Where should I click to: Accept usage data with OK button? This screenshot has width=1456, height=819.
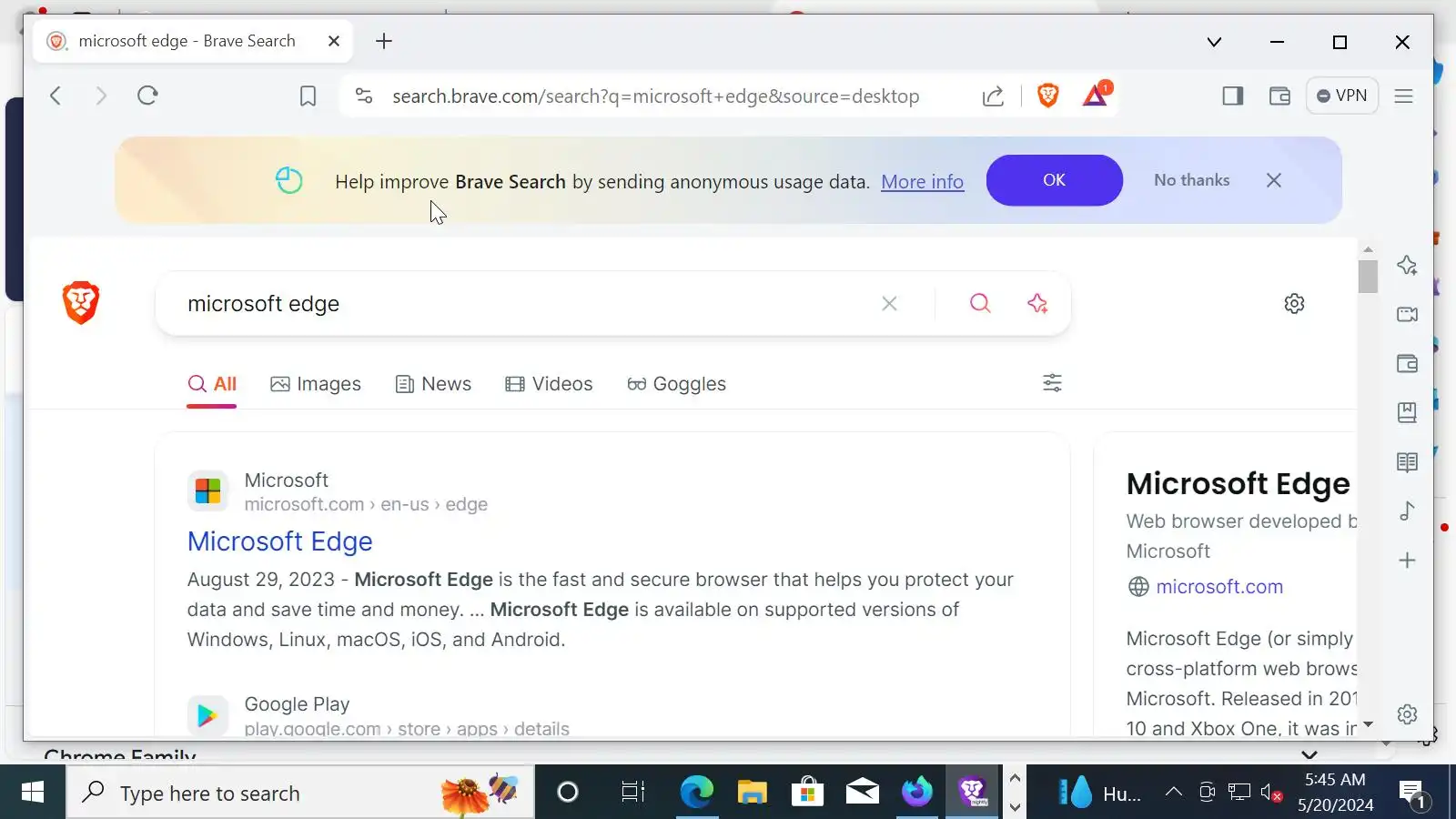point(1054,180)
